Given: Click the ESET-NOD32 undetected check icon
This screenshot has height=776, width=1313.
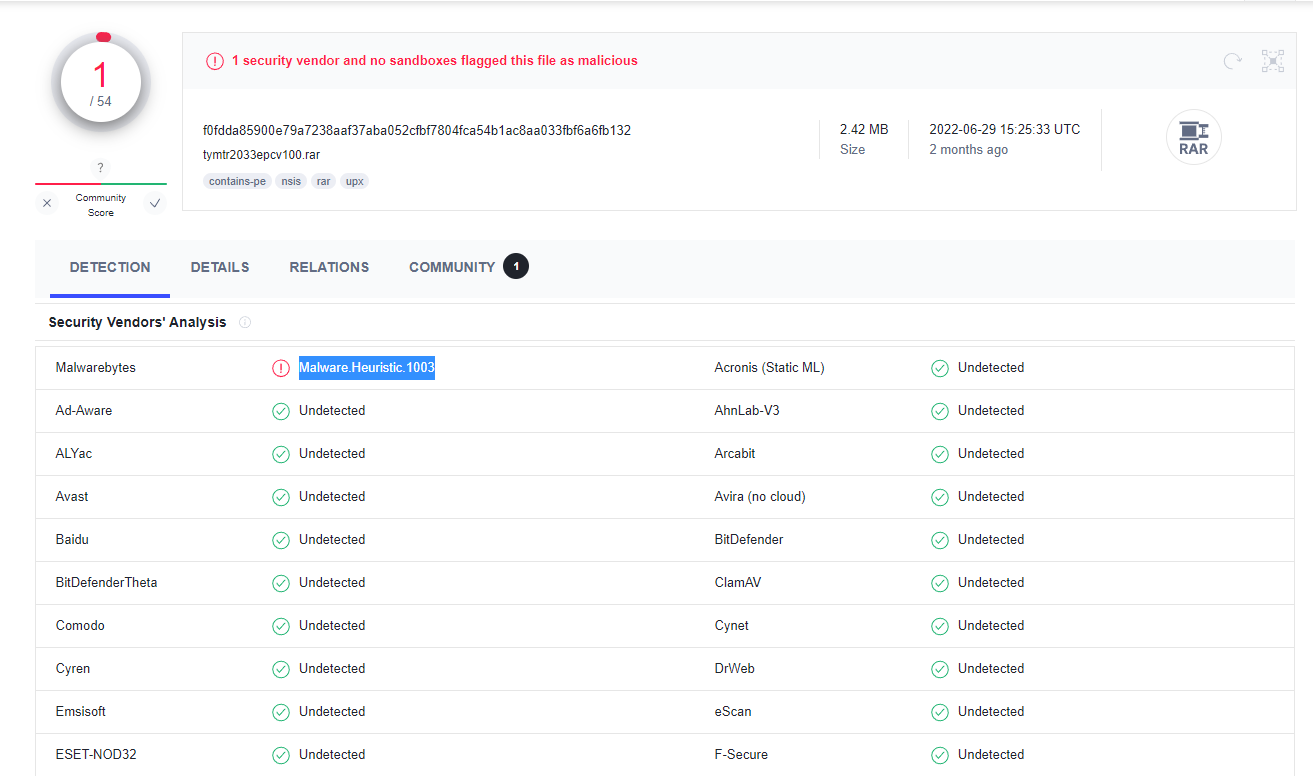Looking at the screenshot, I should (281, 755).
